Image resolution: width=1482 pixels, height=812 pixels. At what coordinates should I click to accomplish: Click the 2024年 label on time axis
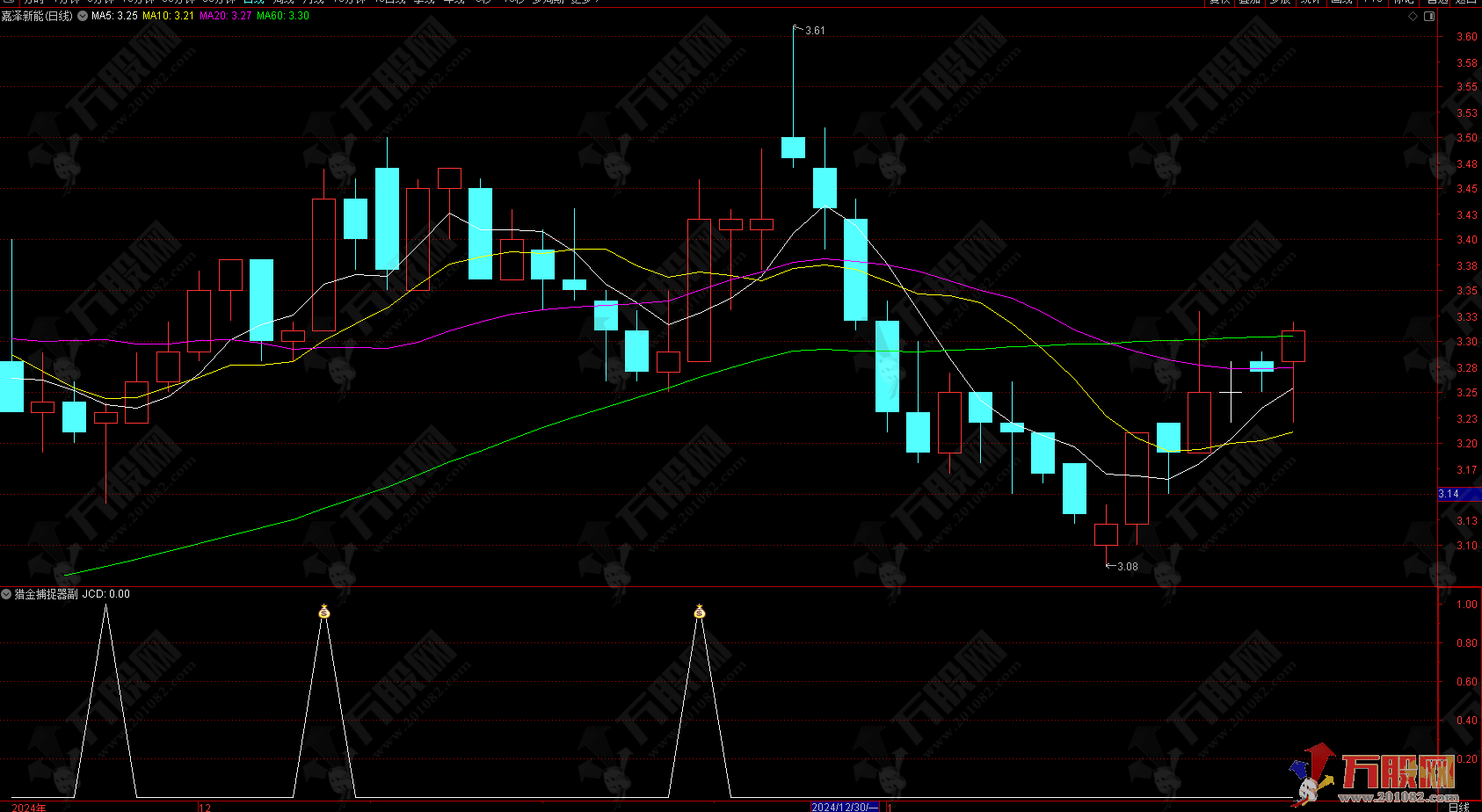(x=29, y=808)
